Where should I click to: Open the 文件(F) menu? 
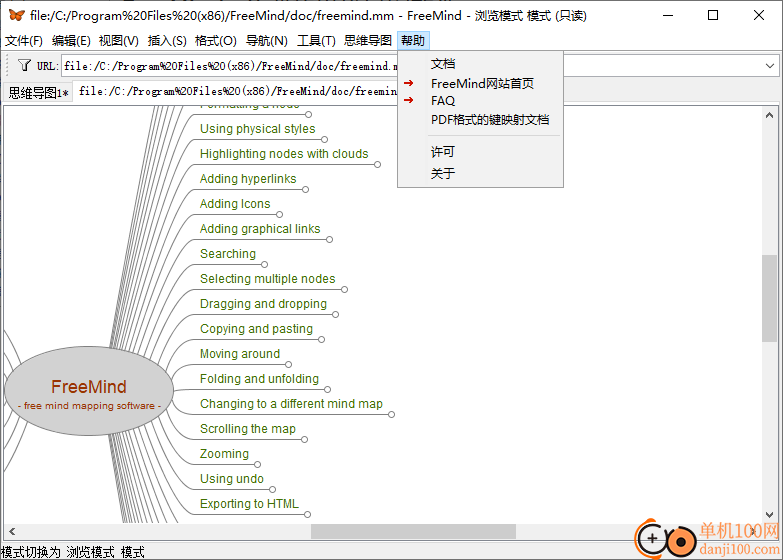23,40
